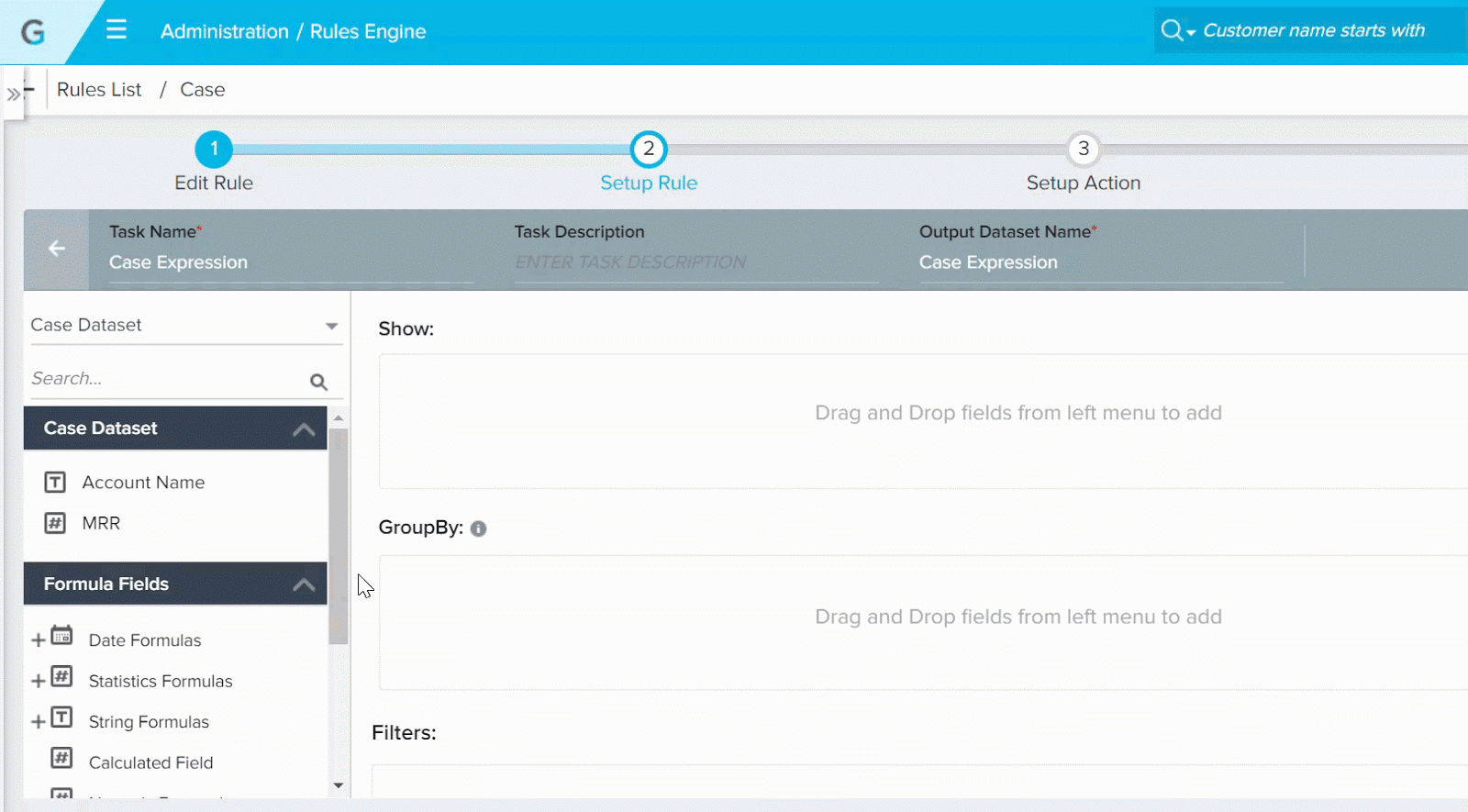Go to step 3 Setup Action circle
Screen dimensions: 1468x812
1084,149
